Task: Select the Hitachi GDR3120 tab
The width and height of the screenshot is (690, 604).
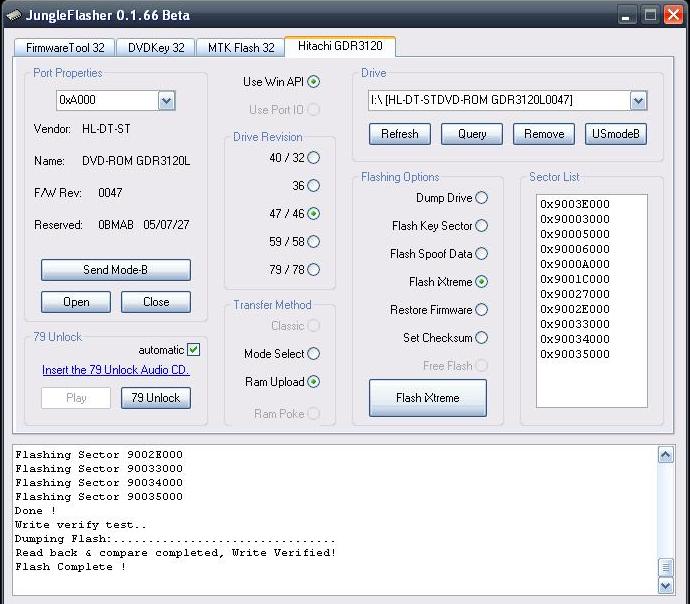Action: (x=340, y=46)
